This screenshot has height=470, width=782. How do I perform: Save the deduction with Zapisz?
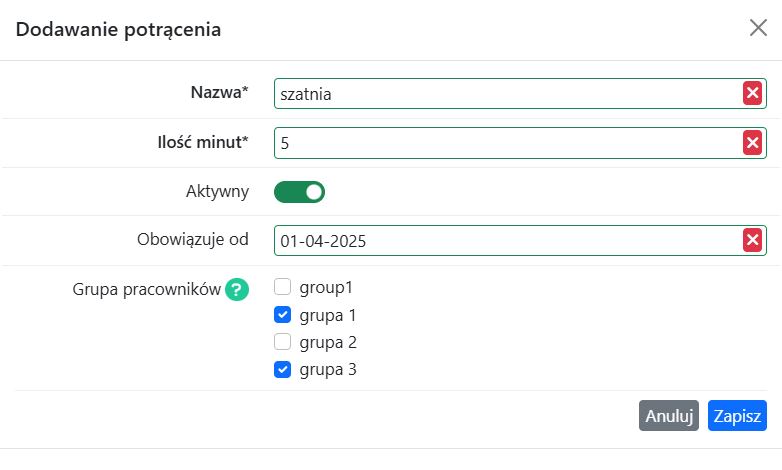(x=737, y=416)
